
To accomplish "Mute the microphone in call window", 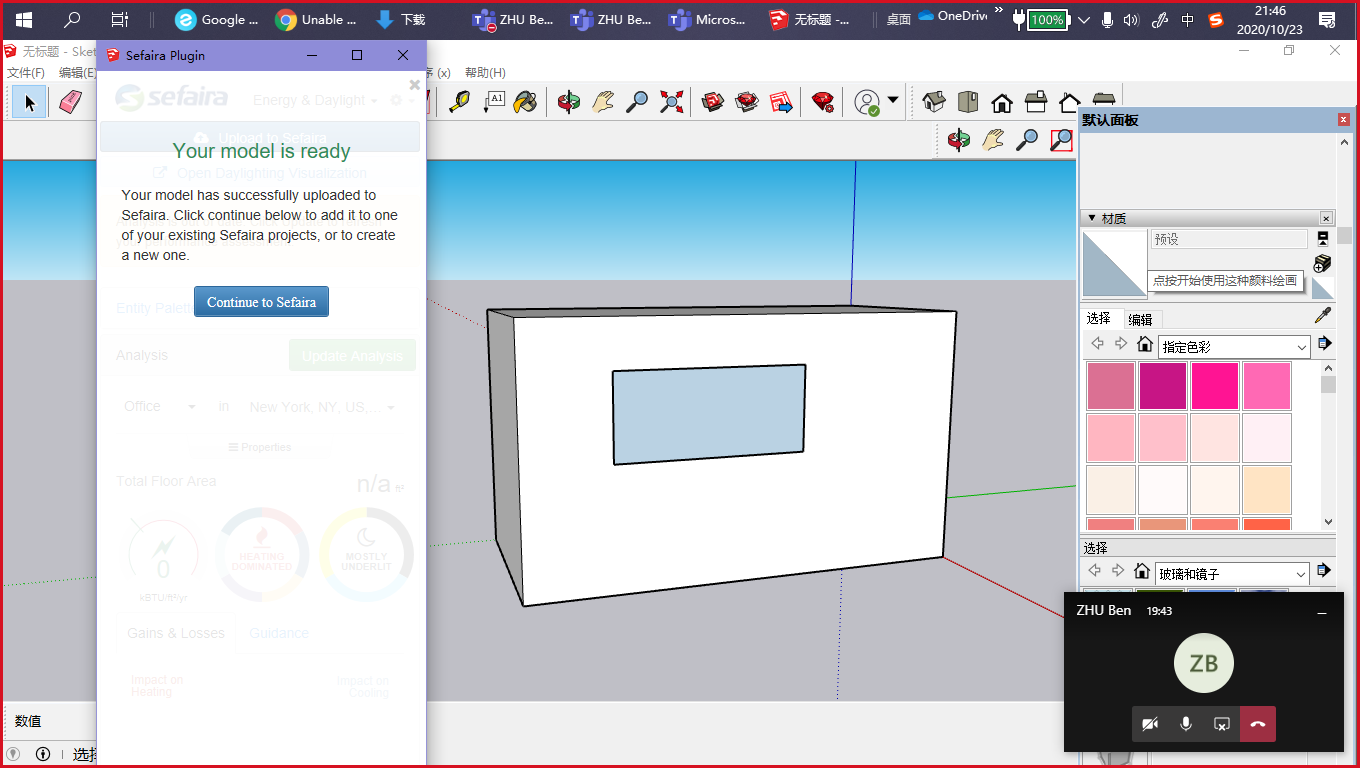I will tap(1185, 724).
